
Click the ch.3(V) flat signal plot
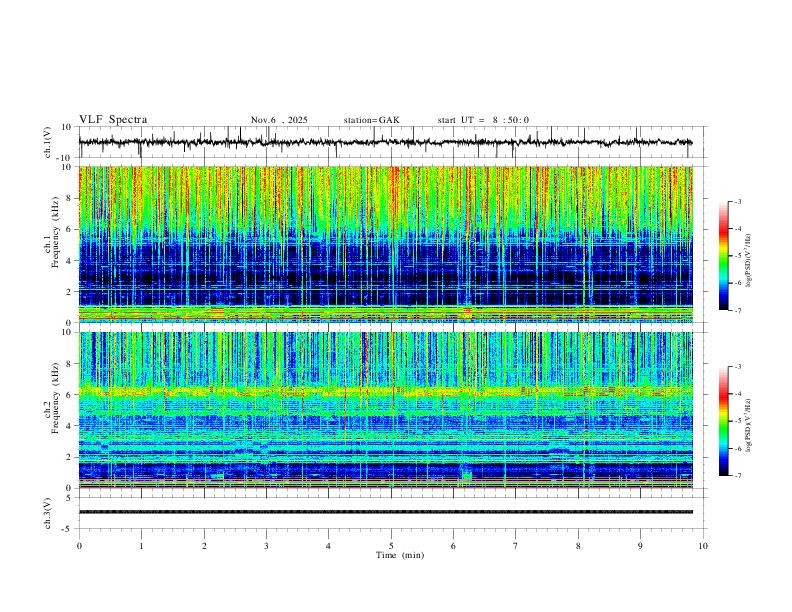pyautogui.click(x=392, y=513)
